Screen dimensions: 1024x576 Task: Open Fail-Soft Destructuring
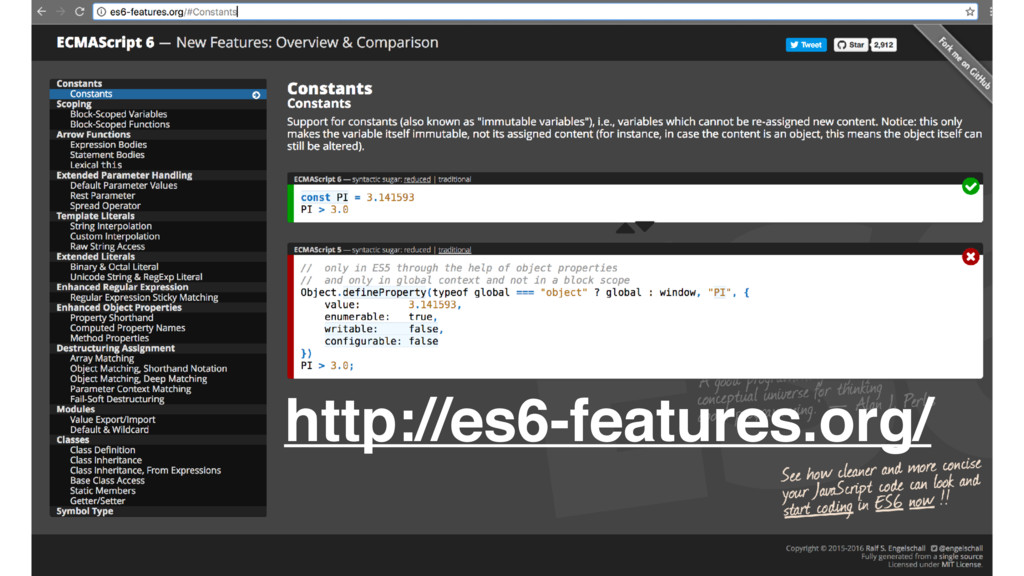pyautogui.click(x=117, y=399)
